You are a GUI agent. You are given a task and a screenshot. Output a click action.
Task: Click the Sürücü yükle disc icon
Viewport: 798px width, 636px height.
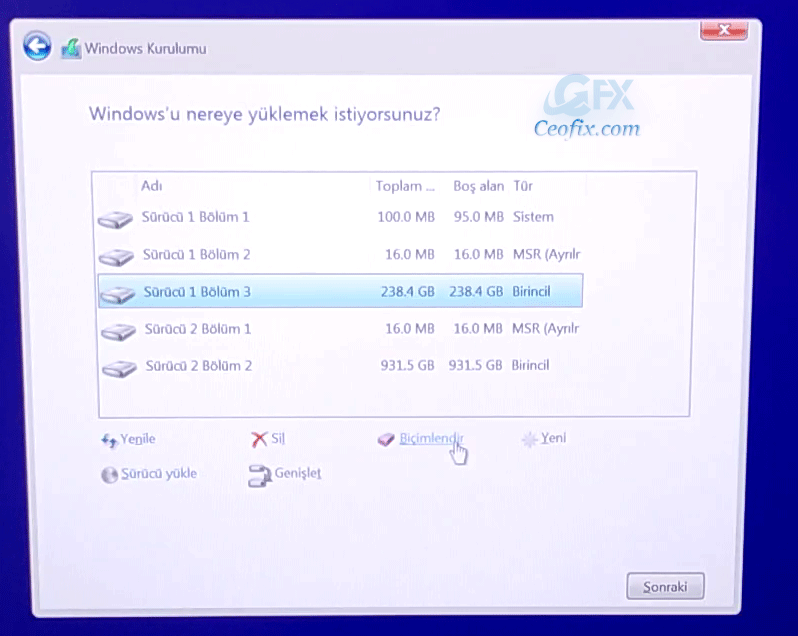(109, 475)
